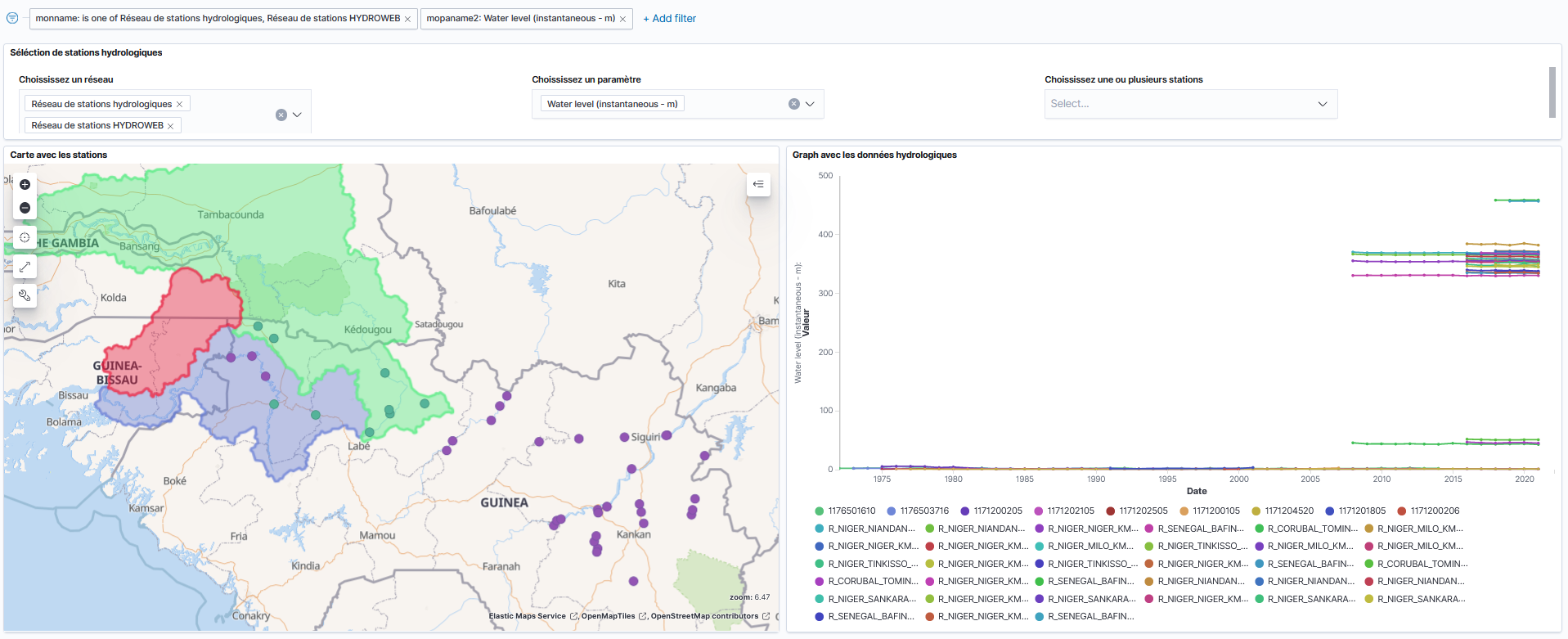Expand the Choisissez un réseau dropdown
1568x639 pixels.
pos(297,115)
